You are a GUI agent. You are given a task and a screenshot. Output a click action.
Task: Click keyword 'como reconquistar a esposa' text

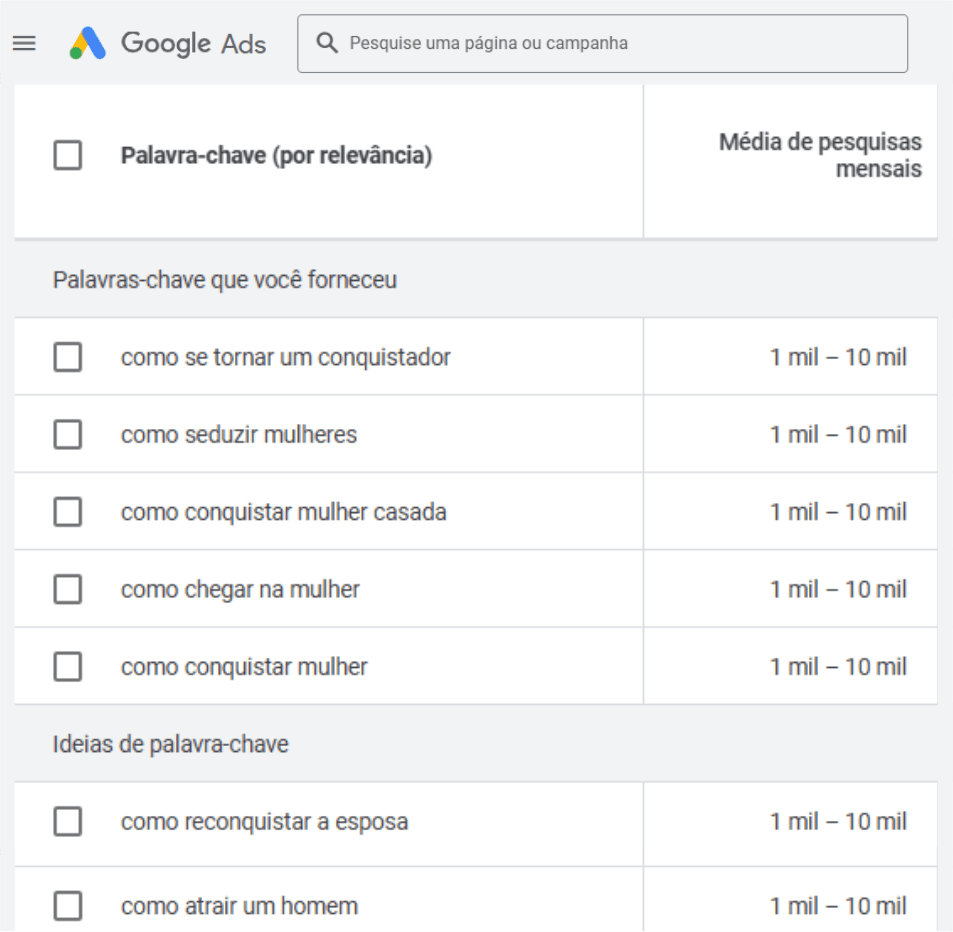coord(264,822)
